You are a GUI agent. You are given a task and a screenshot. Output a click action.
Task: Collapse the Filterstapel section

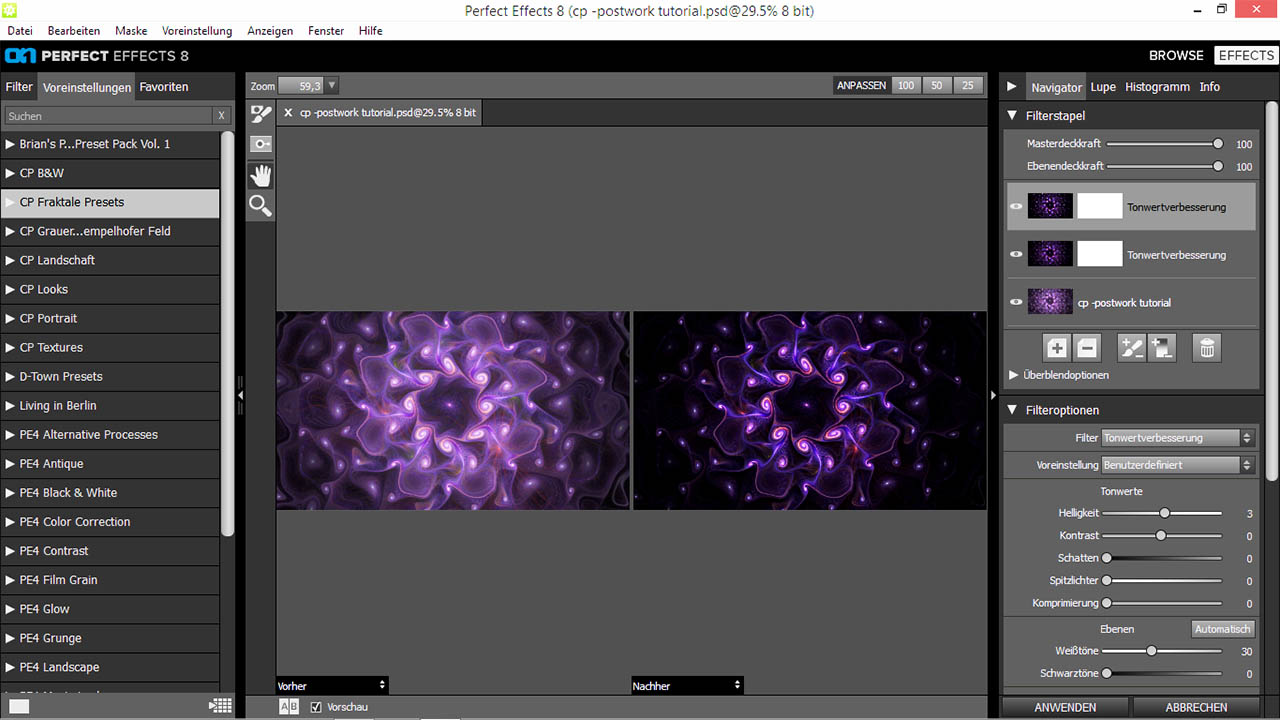click(x=1012, y=116)
